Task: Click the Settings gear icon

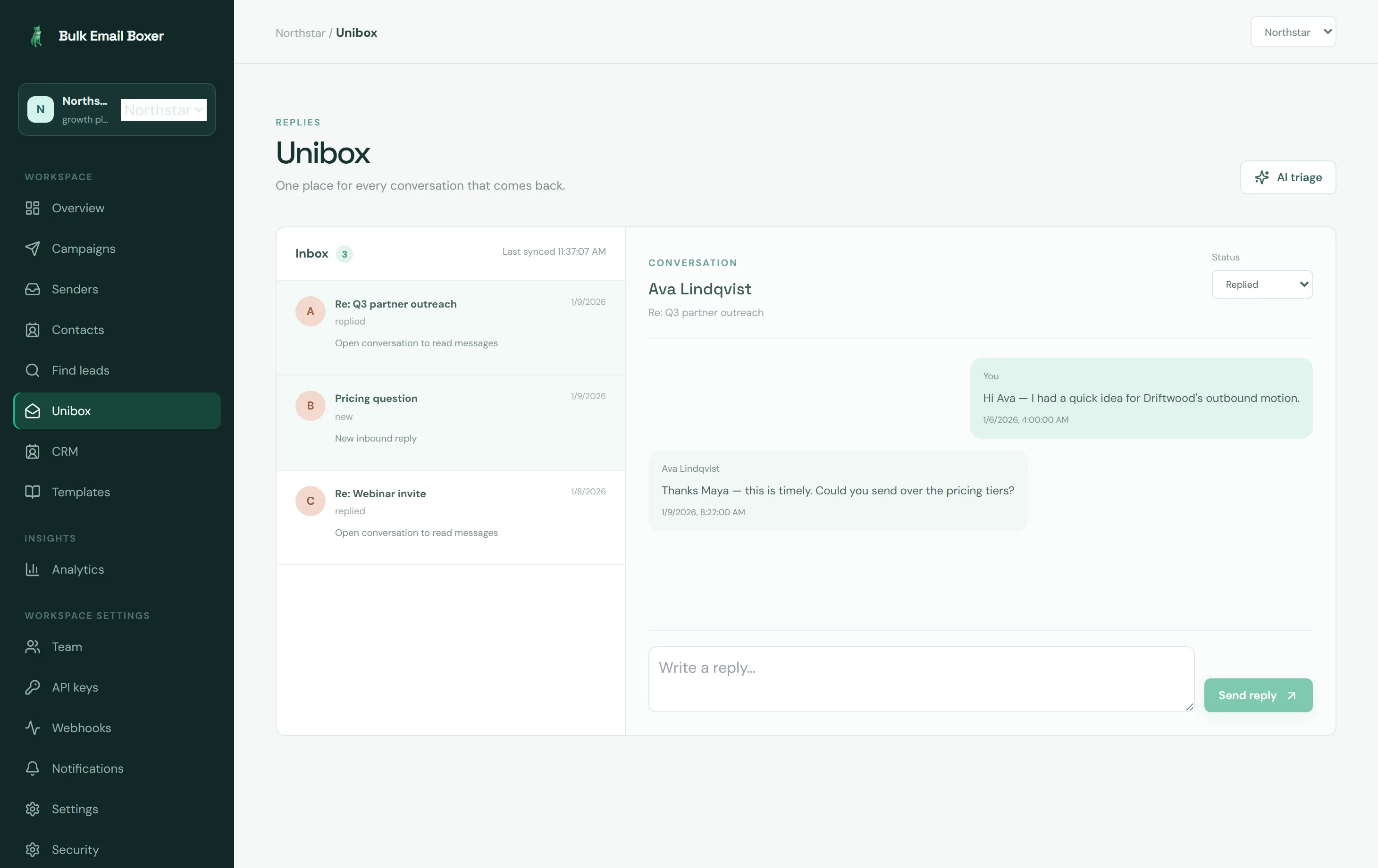Action: tap(33, 809)
